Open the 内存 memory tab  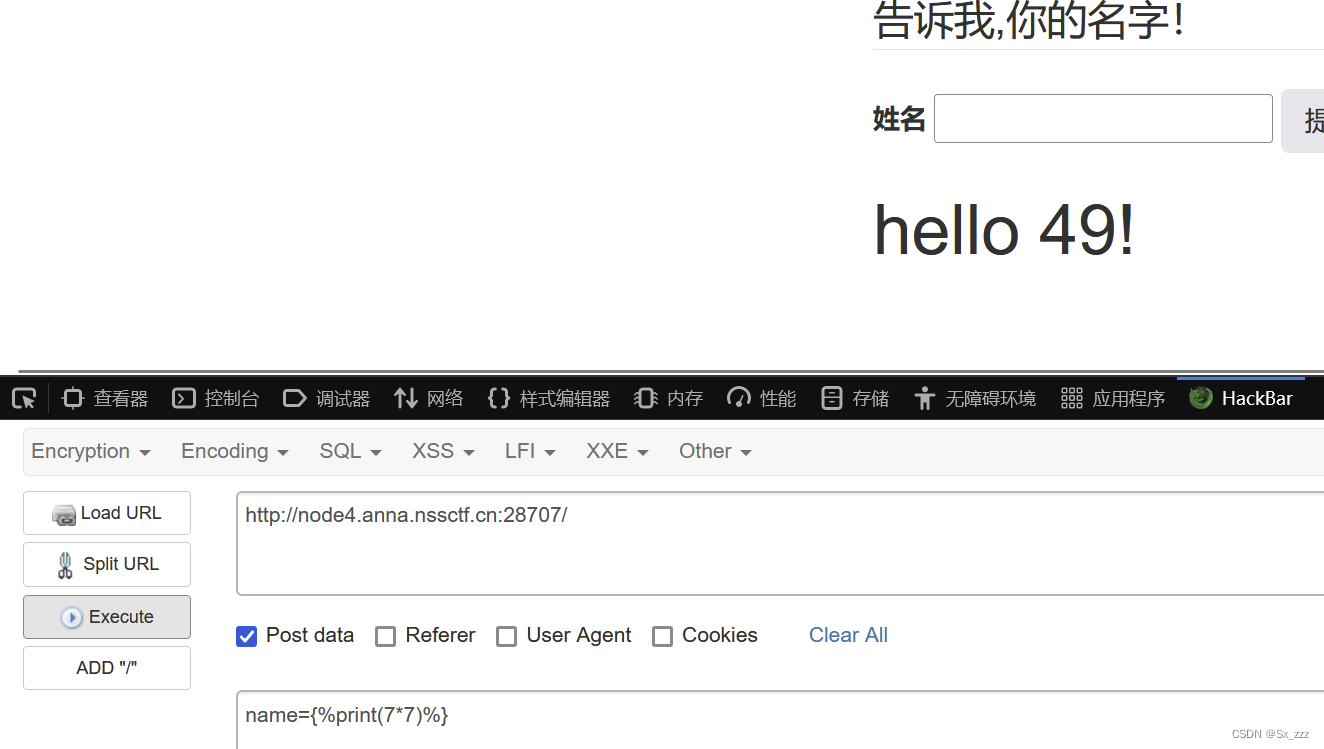[x=668, y=398]
